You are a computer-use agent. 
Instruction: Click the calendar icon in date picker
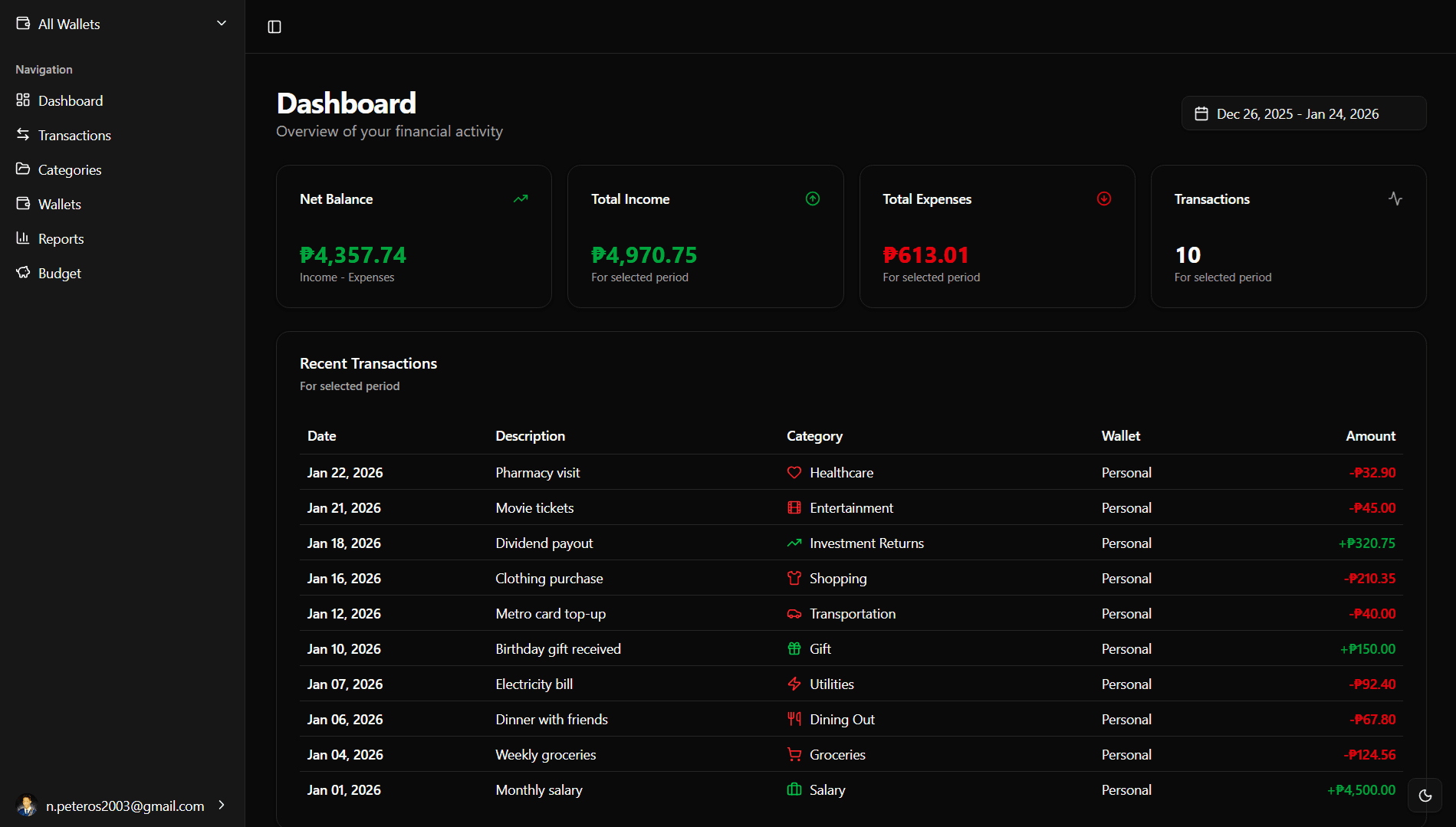click(1201, 113)
